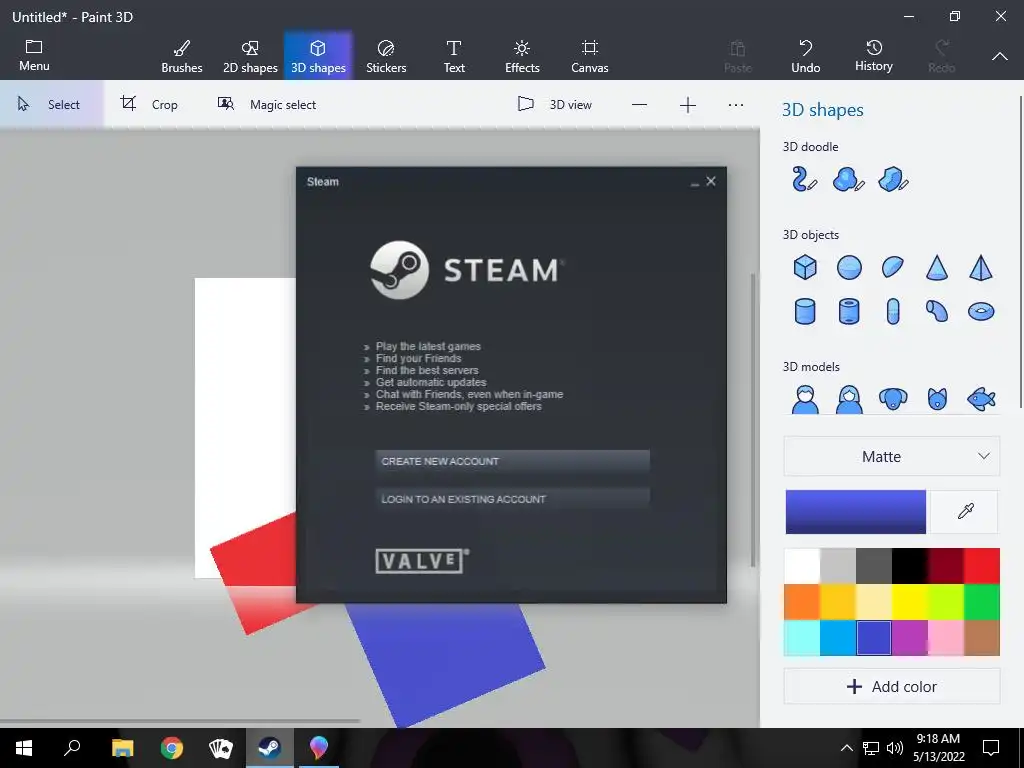Screen dimensions: 1024x768
Task: Choose the green color swatch
Action: pyautogui.click(x=982, y=601)
